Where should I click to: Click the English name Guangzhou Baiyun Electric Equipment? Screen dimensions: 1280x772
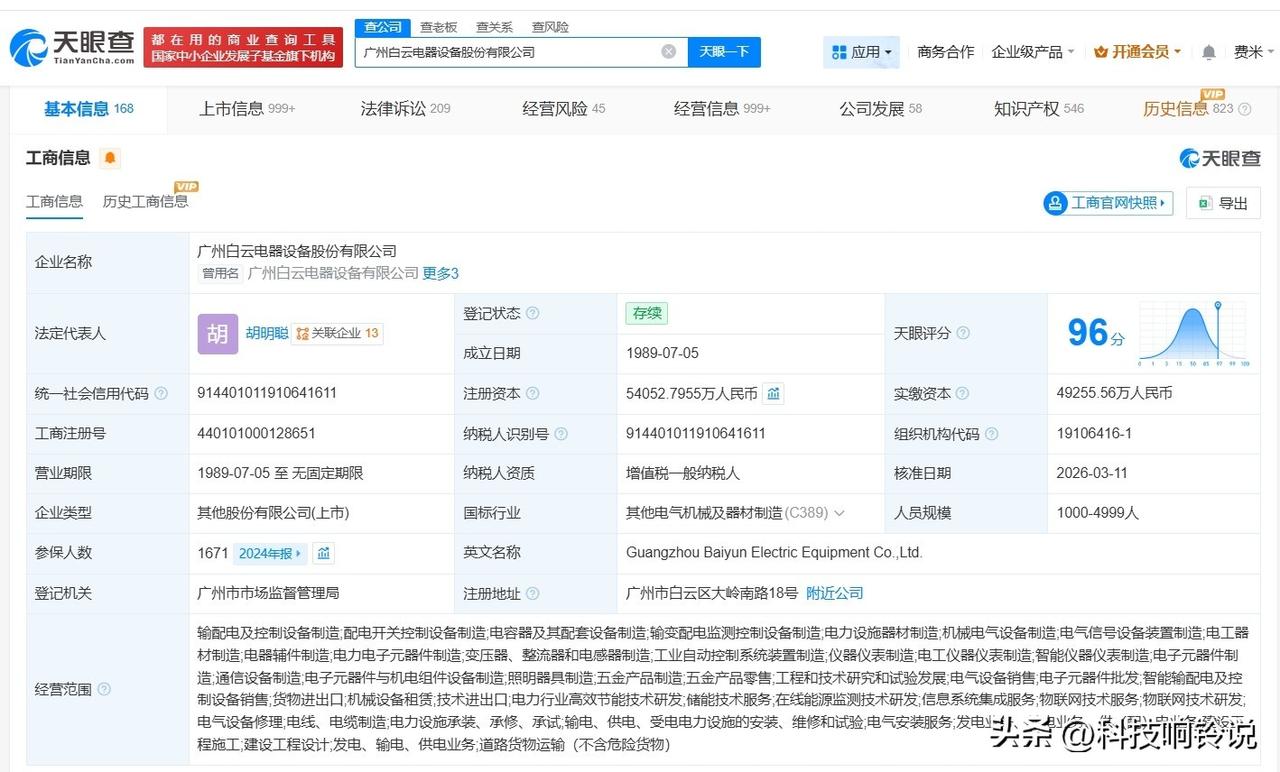point(774,553)
